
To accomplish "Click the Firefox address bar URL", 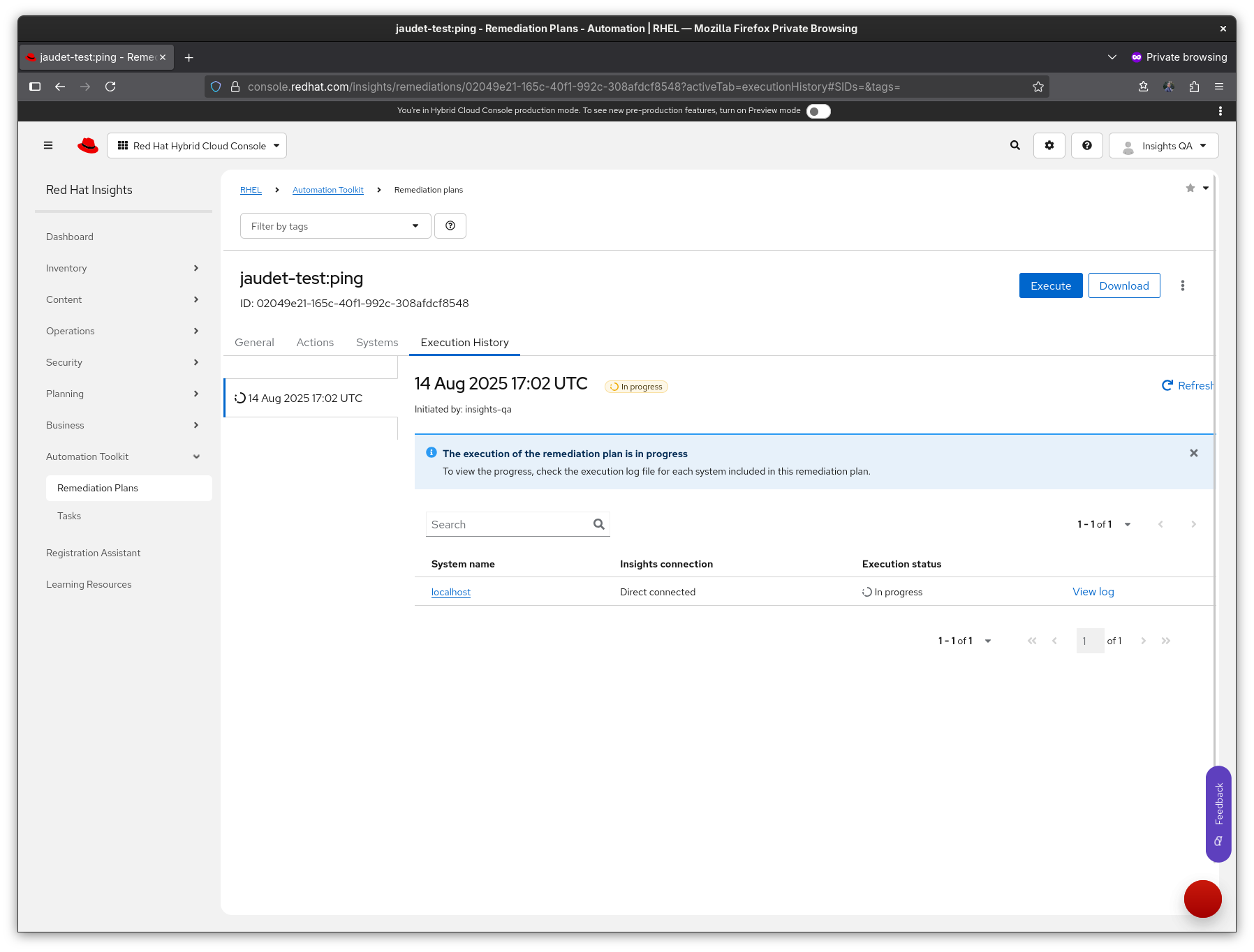I will (573, 87).
